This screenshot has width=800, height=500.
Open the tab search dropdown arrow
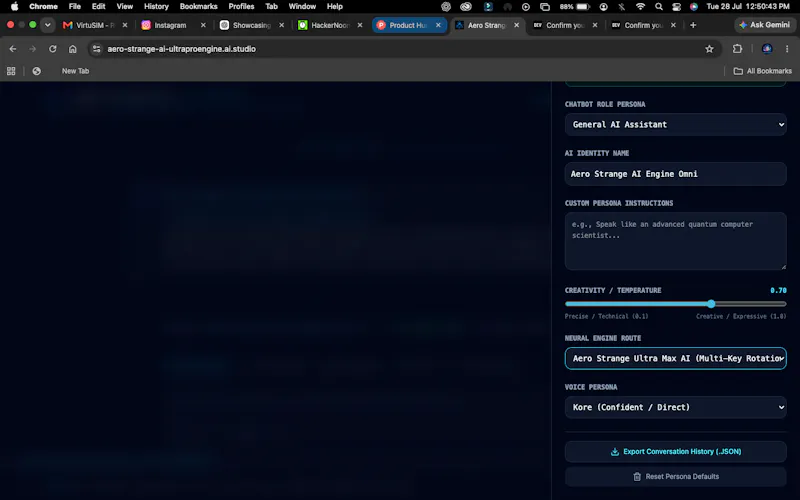47,25
